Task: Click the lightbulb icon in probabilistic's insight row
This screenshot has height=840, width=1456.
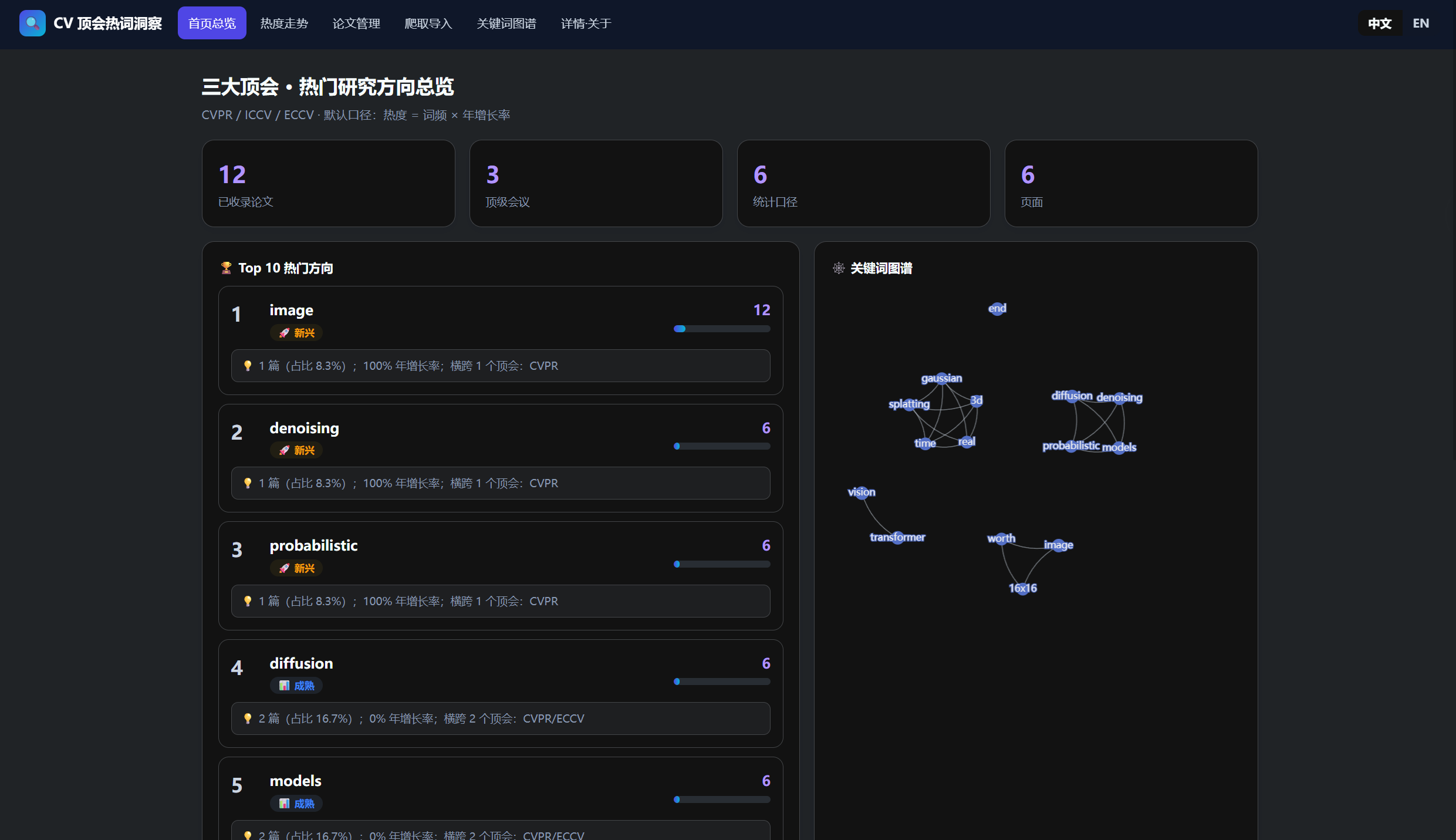Action: (x=248, y=601)
